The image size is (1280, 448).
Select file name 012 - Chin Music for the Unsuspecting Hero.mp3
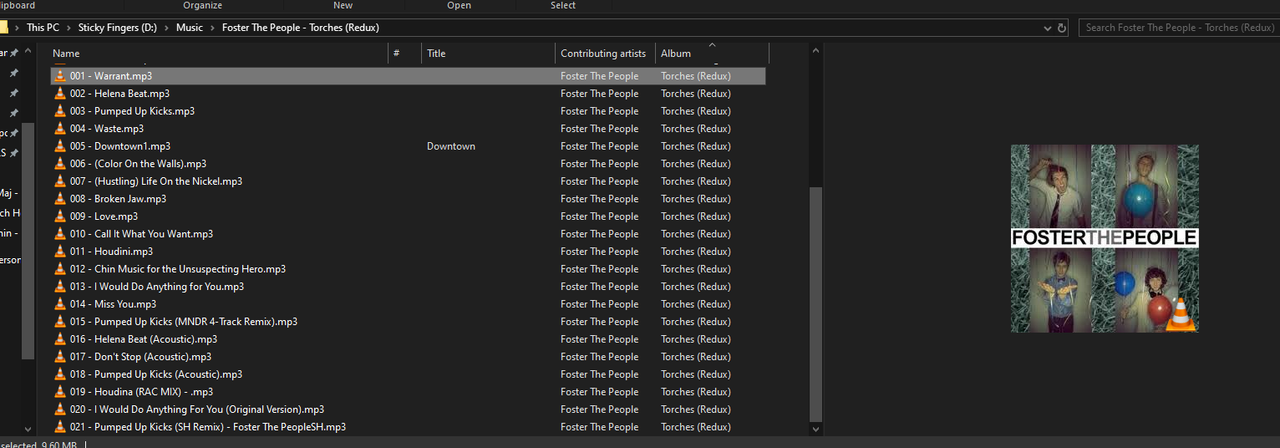178,269
